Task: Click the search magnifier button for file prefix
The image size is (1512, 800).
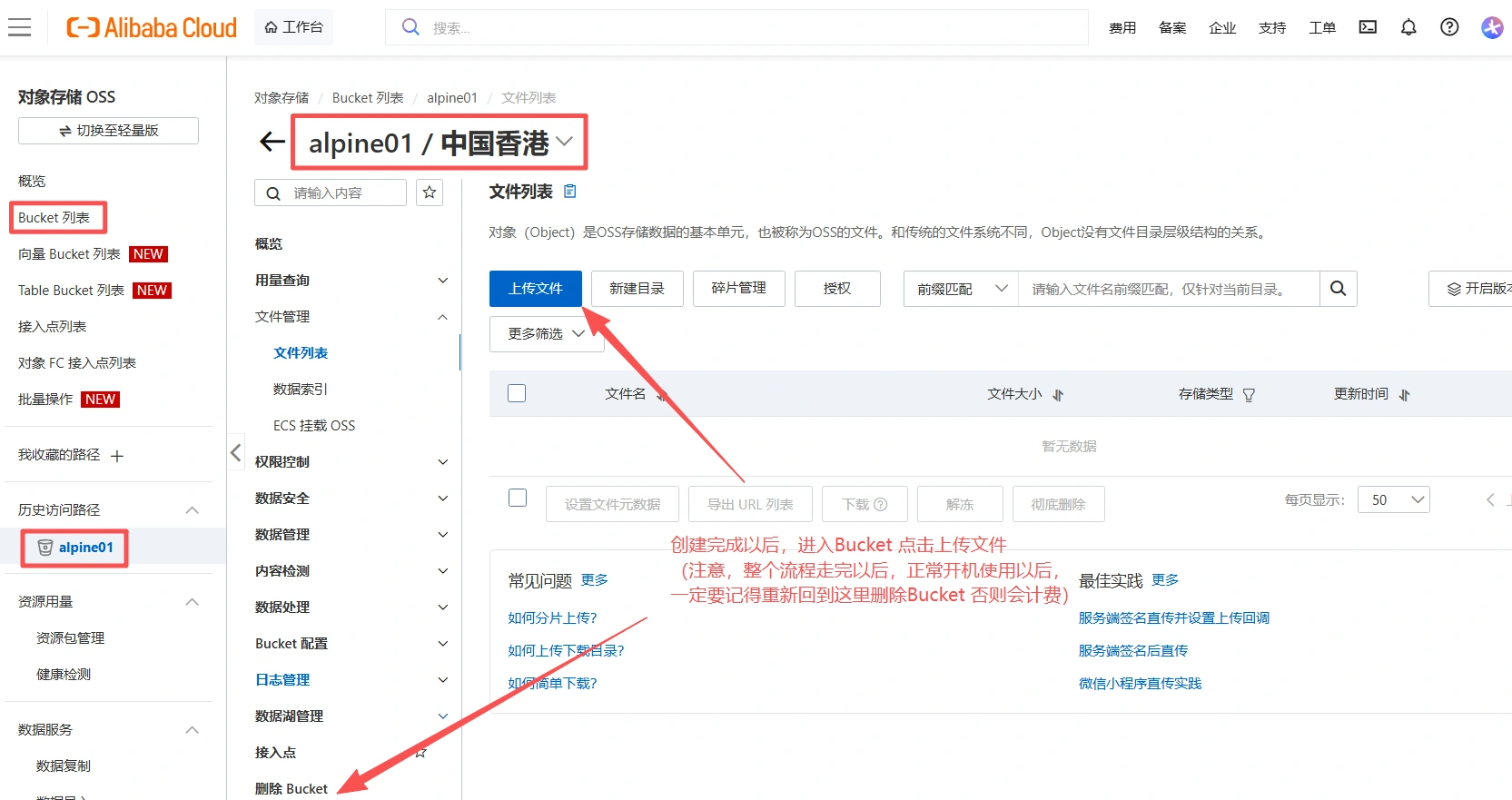Action: (x=1338, y=289)
